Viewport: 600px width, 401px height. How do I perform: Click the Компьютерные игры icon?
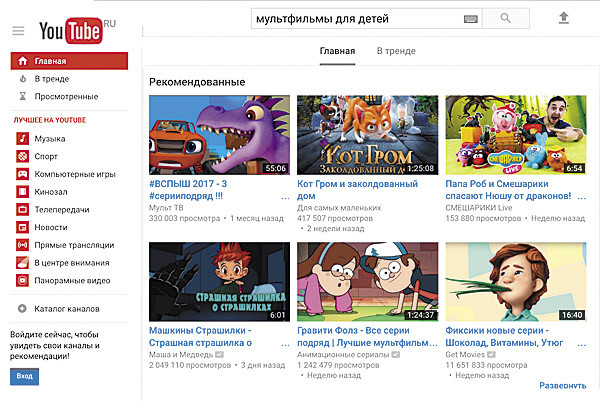tap(22, 174)
